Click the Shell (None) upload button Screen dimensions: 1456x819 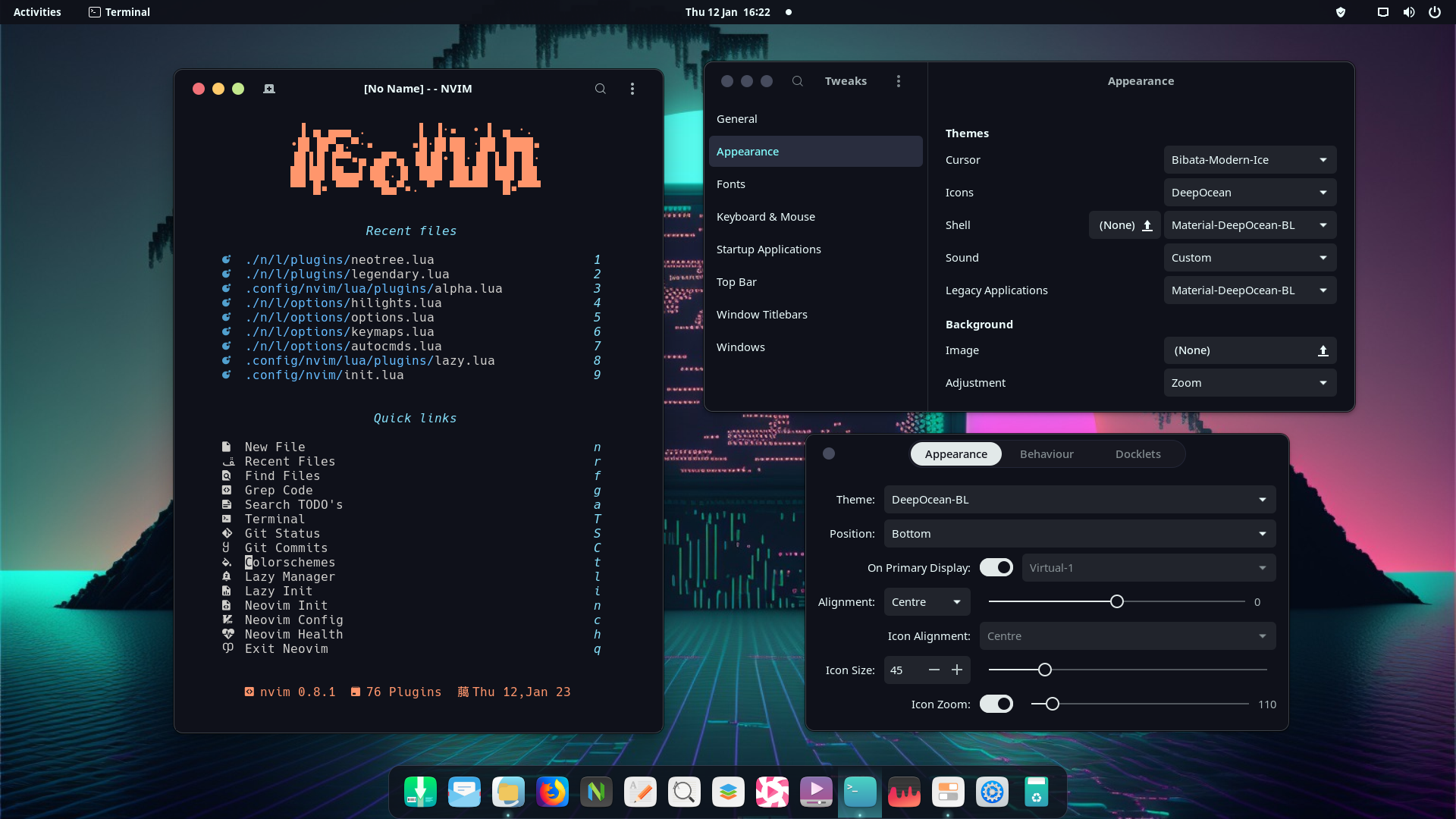point(1125,225)
